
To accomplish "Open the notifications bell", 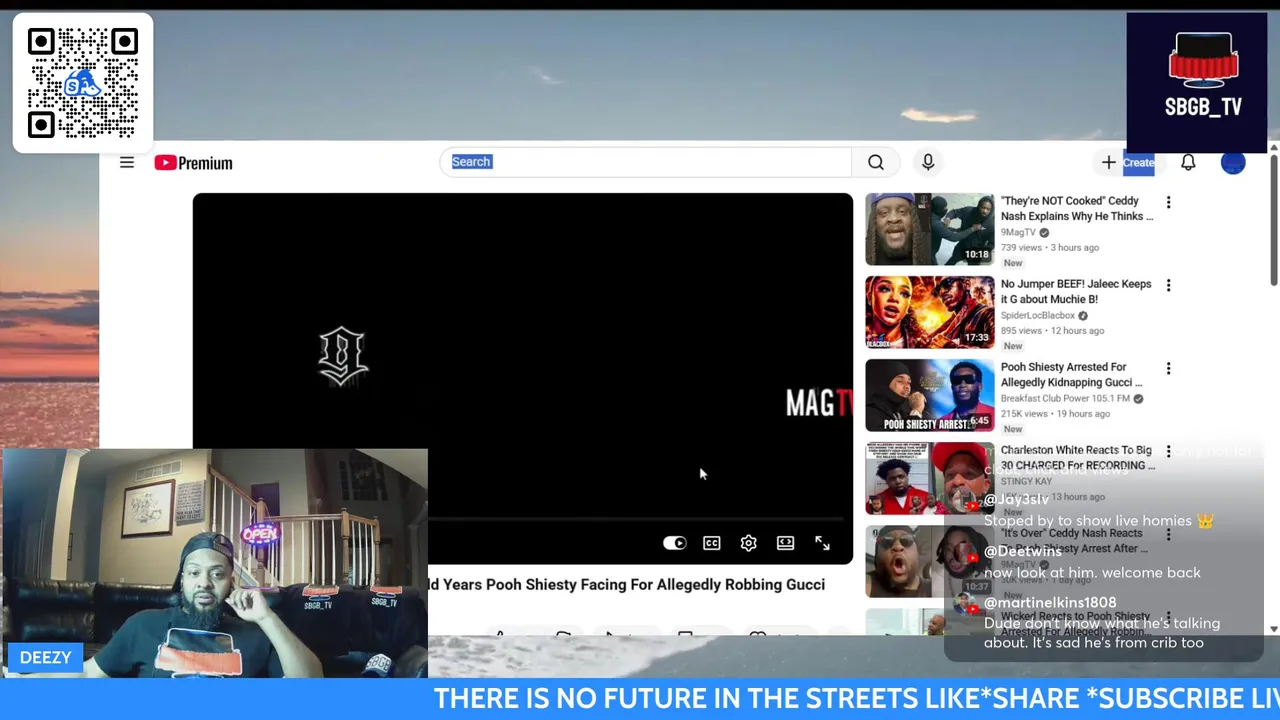I will pyautogui.click(x=1188, y=162).
